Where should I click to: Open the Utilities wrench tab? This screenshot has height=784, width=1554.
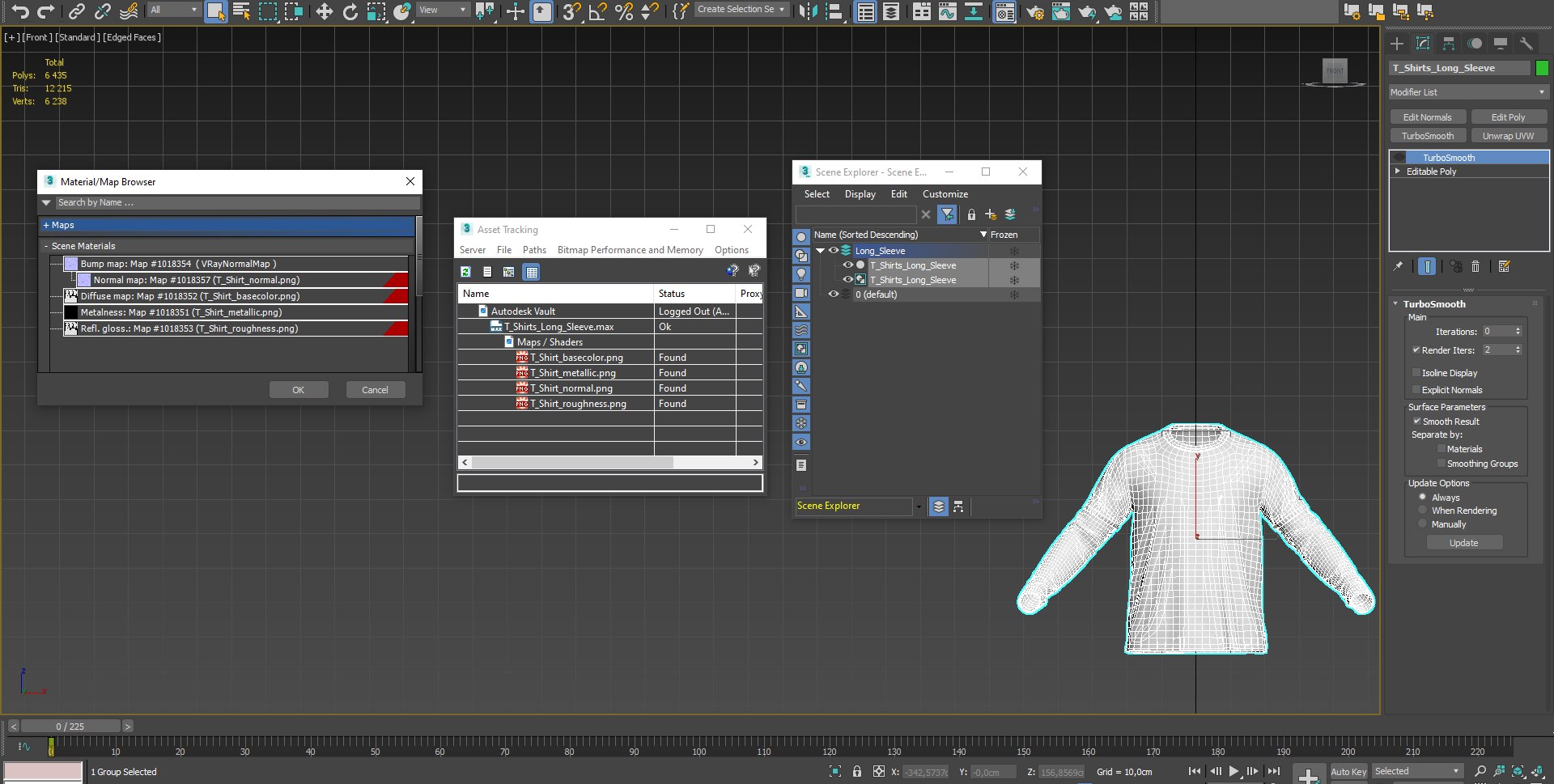1526,44
